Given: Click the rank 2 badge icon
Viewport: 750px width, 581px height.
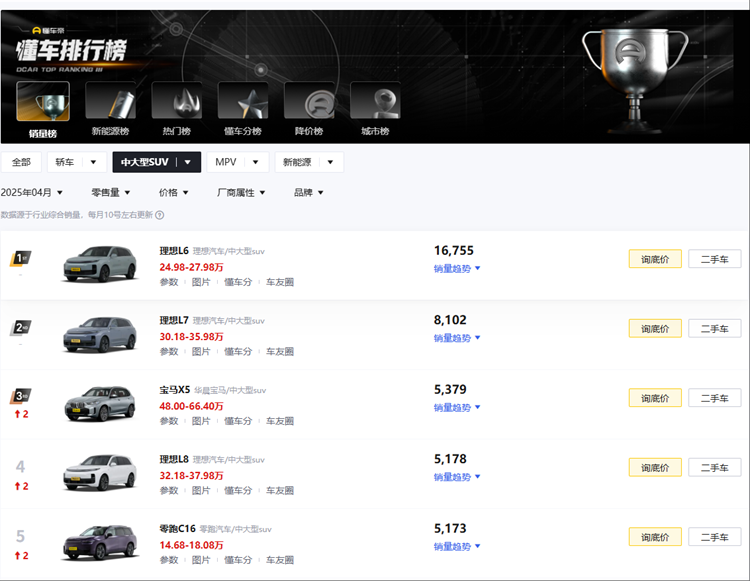Looking at the screenshot, I should click(20, 328).
